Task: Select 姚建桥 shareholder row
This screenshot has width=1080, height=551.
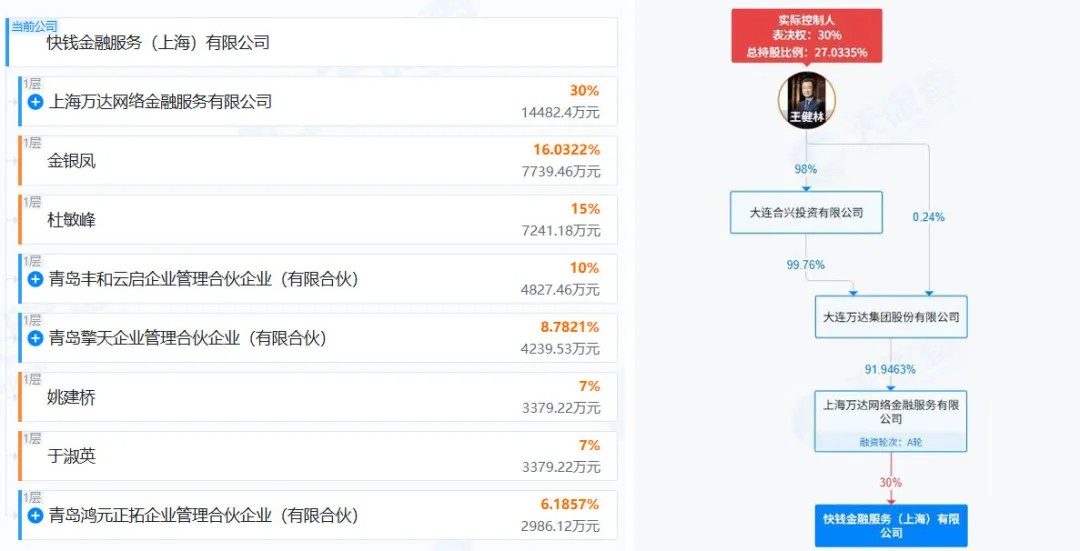Action: pyautogui.click(x=318, y=397)
